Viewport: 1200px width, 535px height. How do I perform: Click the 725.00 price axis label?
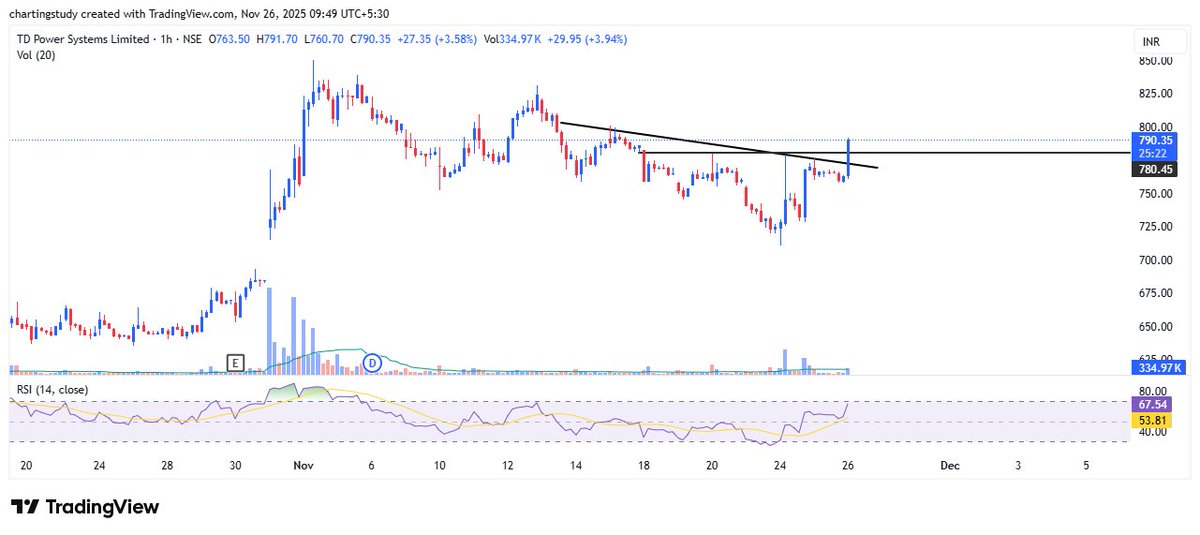pos(1155,227)
